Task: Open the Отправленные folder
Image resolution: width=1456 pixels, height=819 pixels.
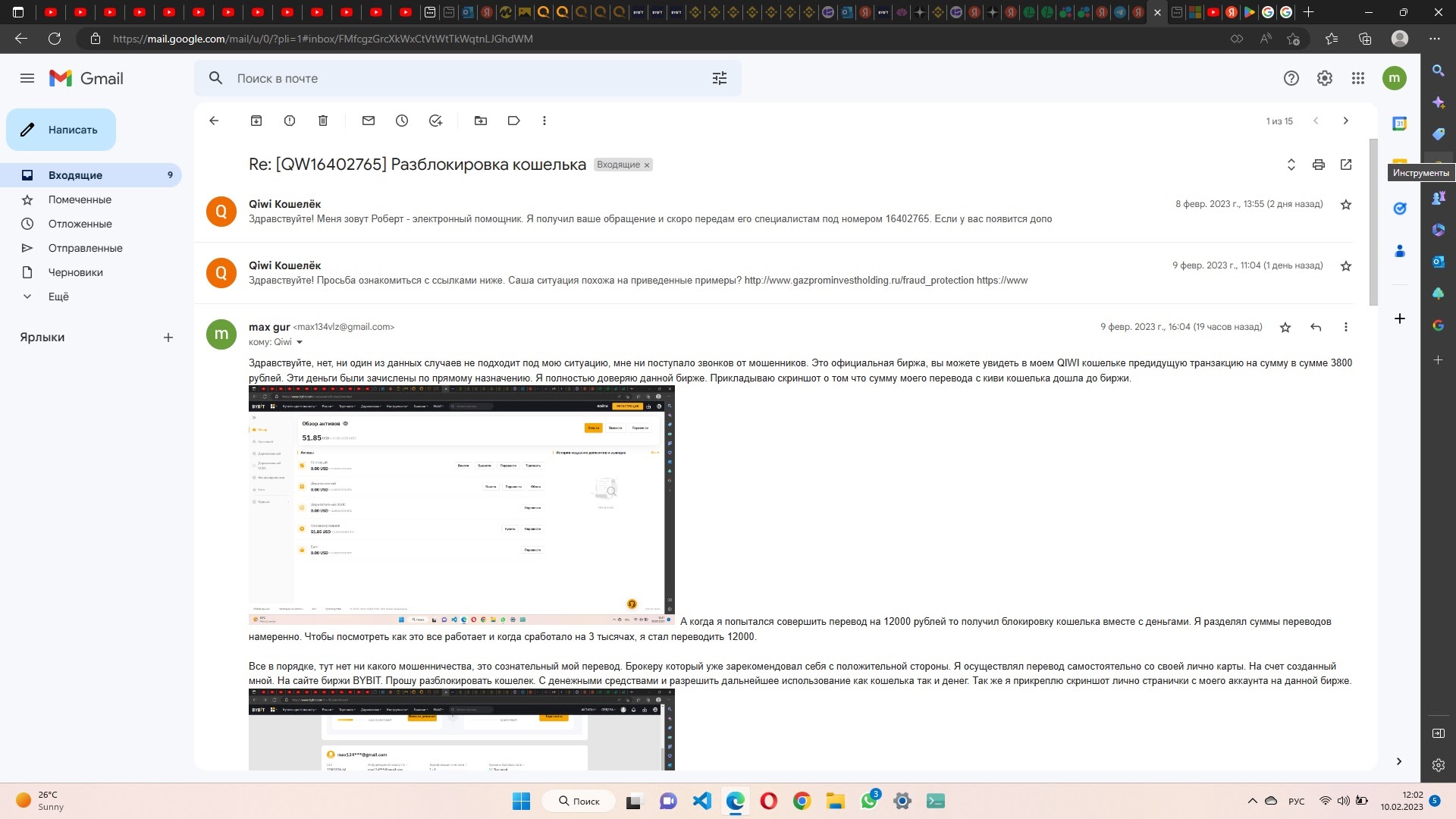Action: point(91,248)
